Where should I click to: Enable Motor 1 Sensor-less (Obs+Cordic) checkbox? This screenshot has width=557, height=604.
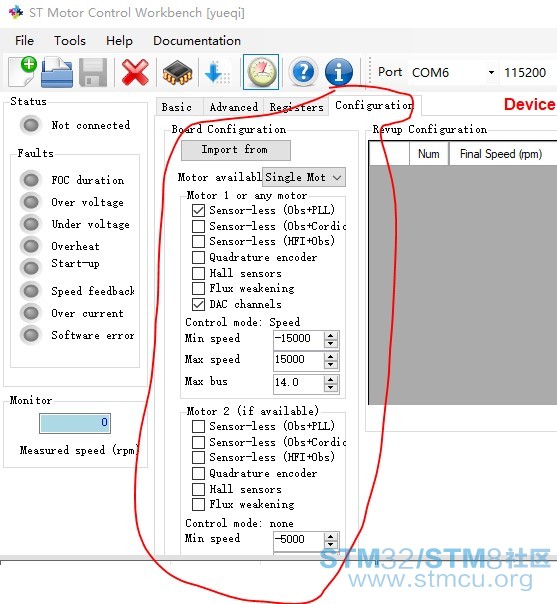198,226
